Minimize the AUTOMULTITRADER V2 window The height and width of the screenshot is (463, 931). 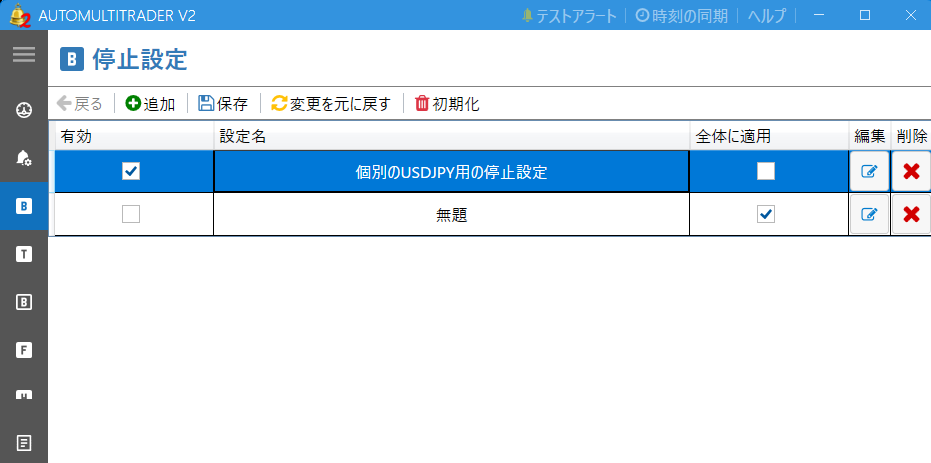click(819, 15)
